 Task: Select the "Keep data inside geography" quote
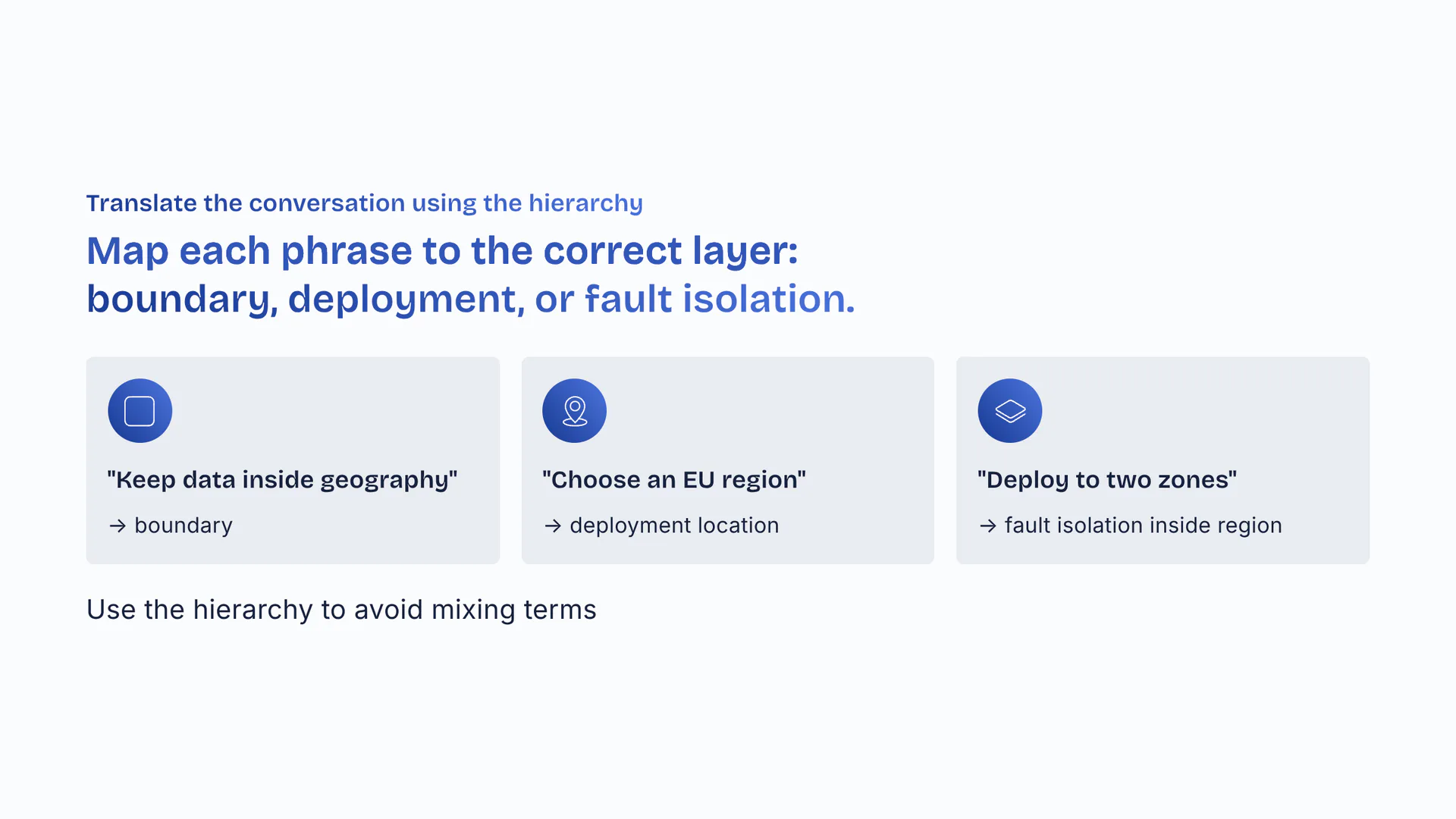point(282,480)
